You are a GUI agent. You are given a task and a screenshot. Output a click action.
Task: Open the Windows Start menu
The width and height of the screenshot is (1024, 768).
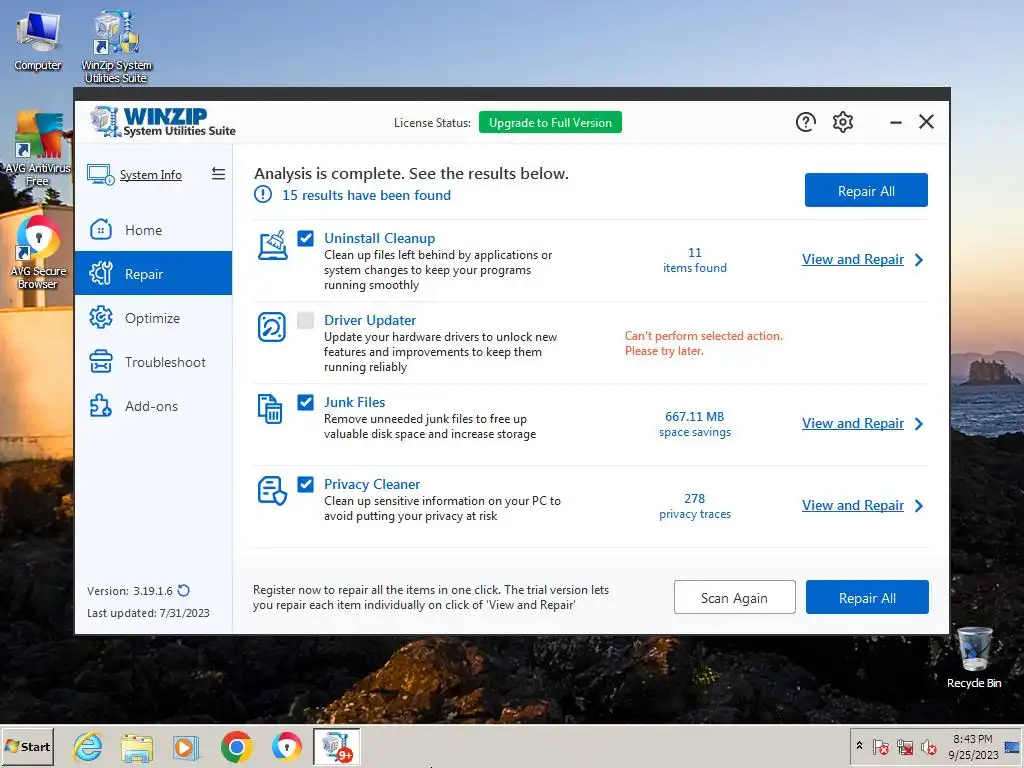click(x=27, y=746)
